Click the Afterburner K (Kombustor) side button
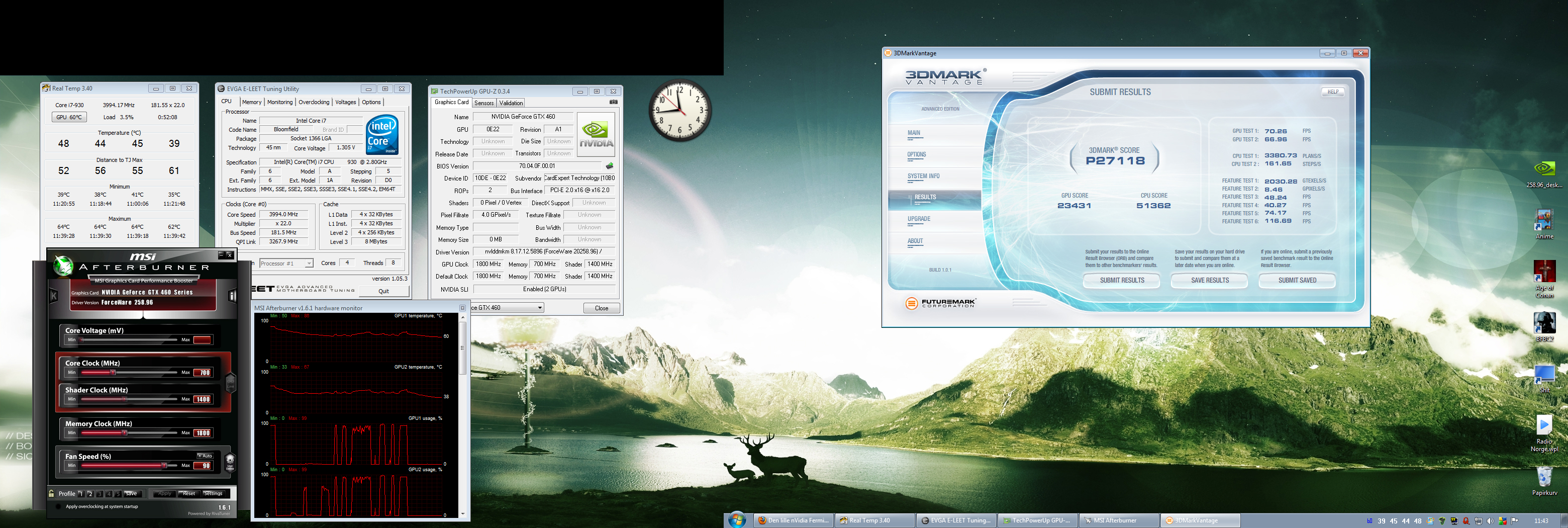 click(x=54, y=295)
